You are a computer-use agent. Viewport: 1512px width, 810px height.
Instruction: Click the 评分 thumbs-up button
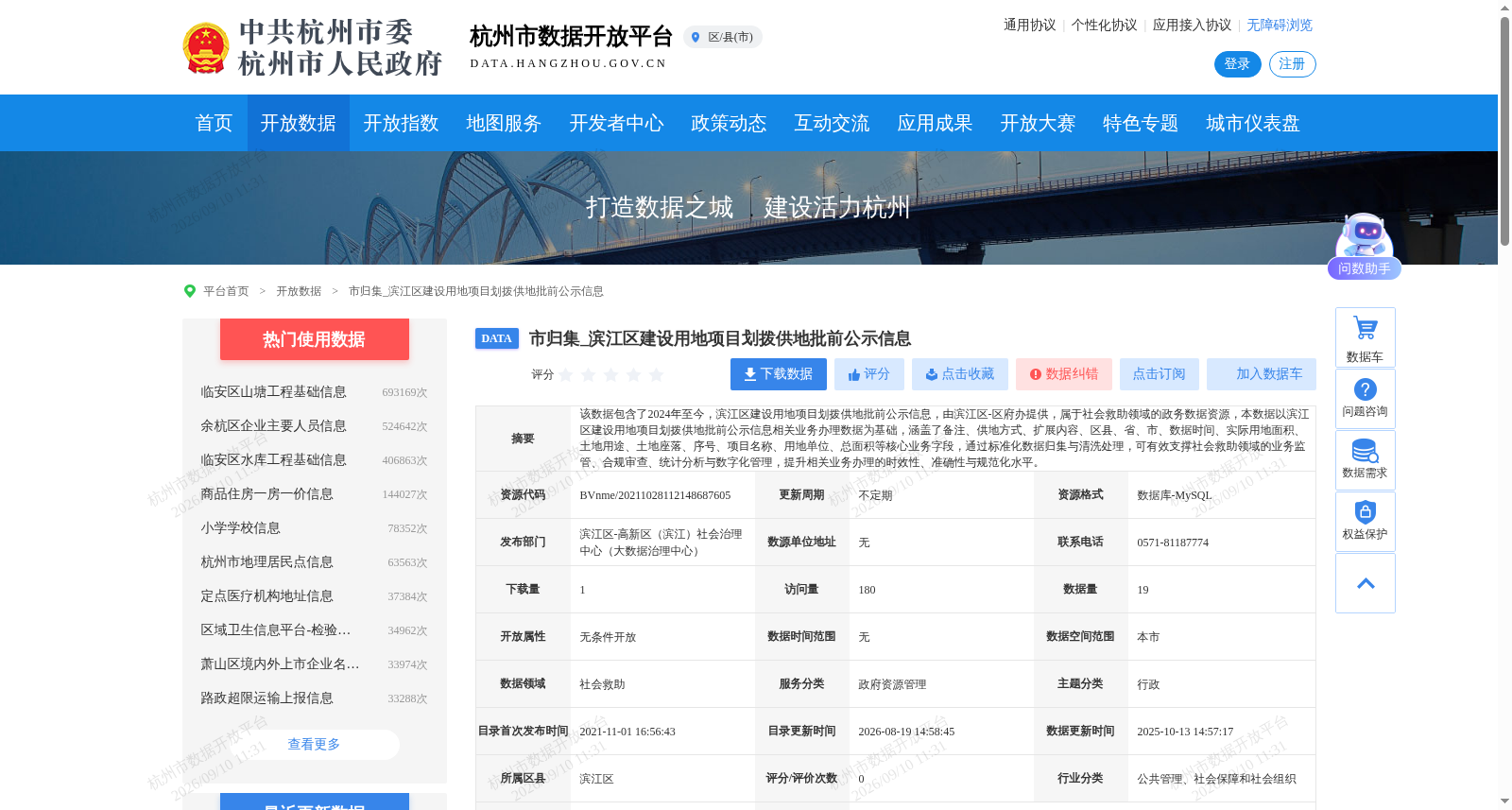[x=869, y=374]
